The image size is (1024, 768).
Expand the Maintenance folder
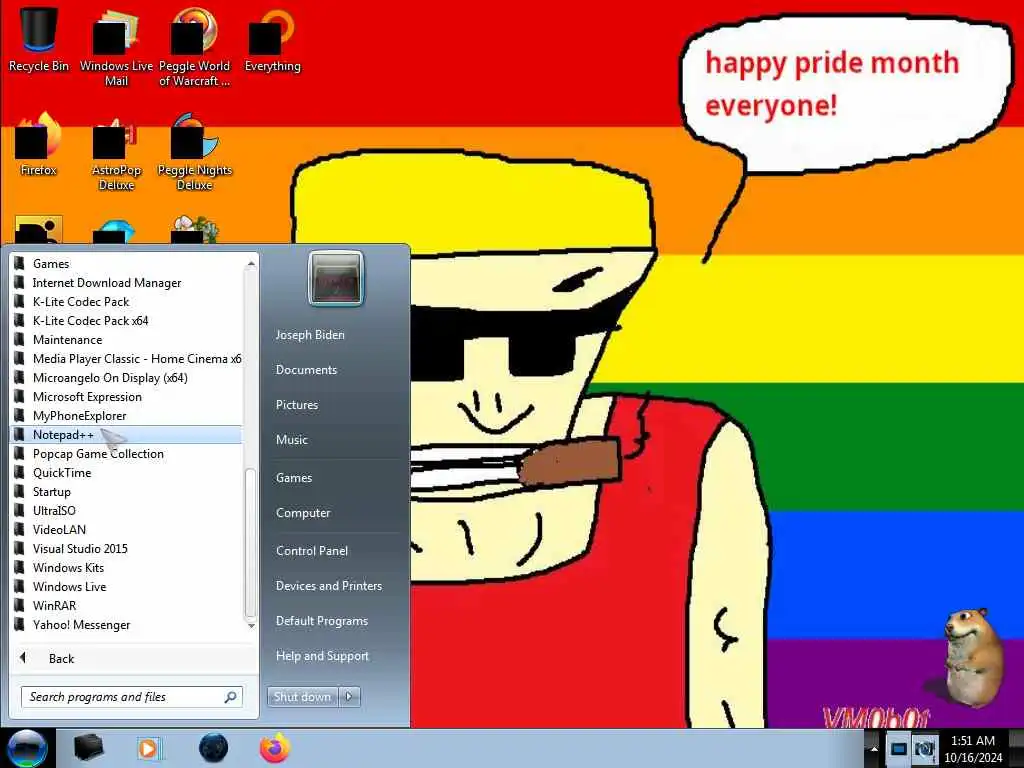(x=125, y=340)
